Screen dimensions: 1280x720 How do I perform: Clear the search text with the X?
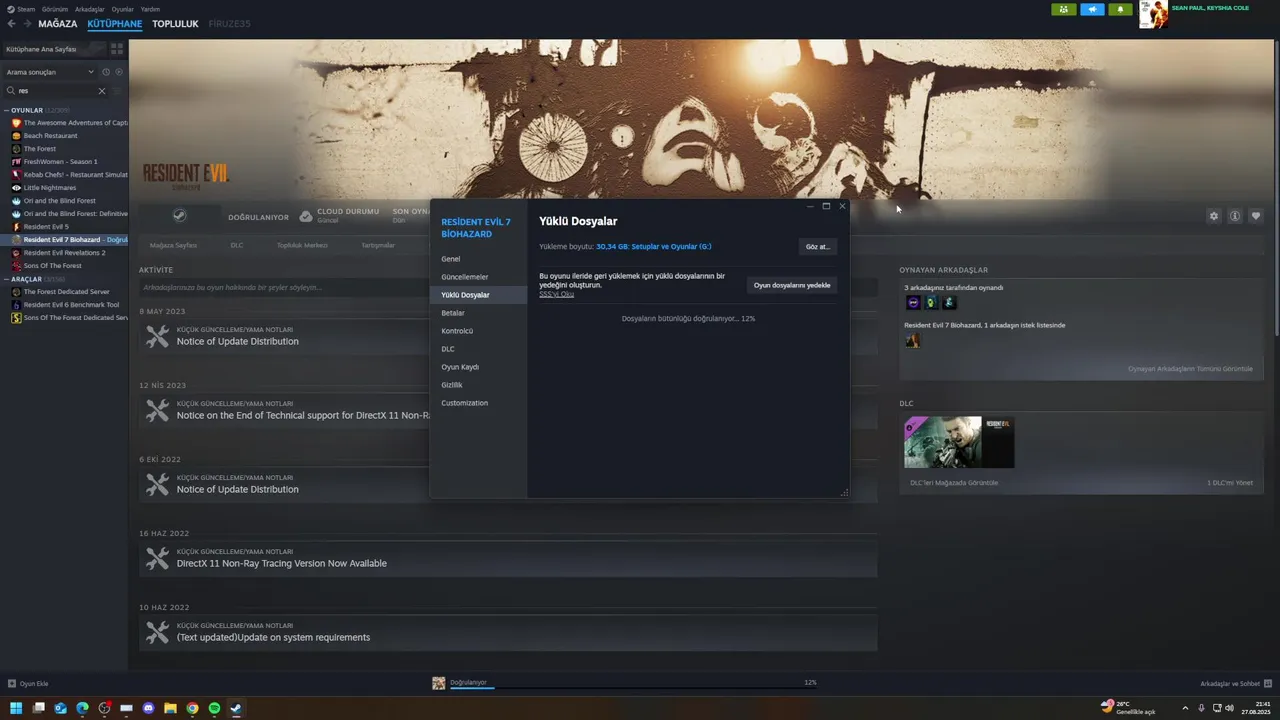click(x=101, y=90)
